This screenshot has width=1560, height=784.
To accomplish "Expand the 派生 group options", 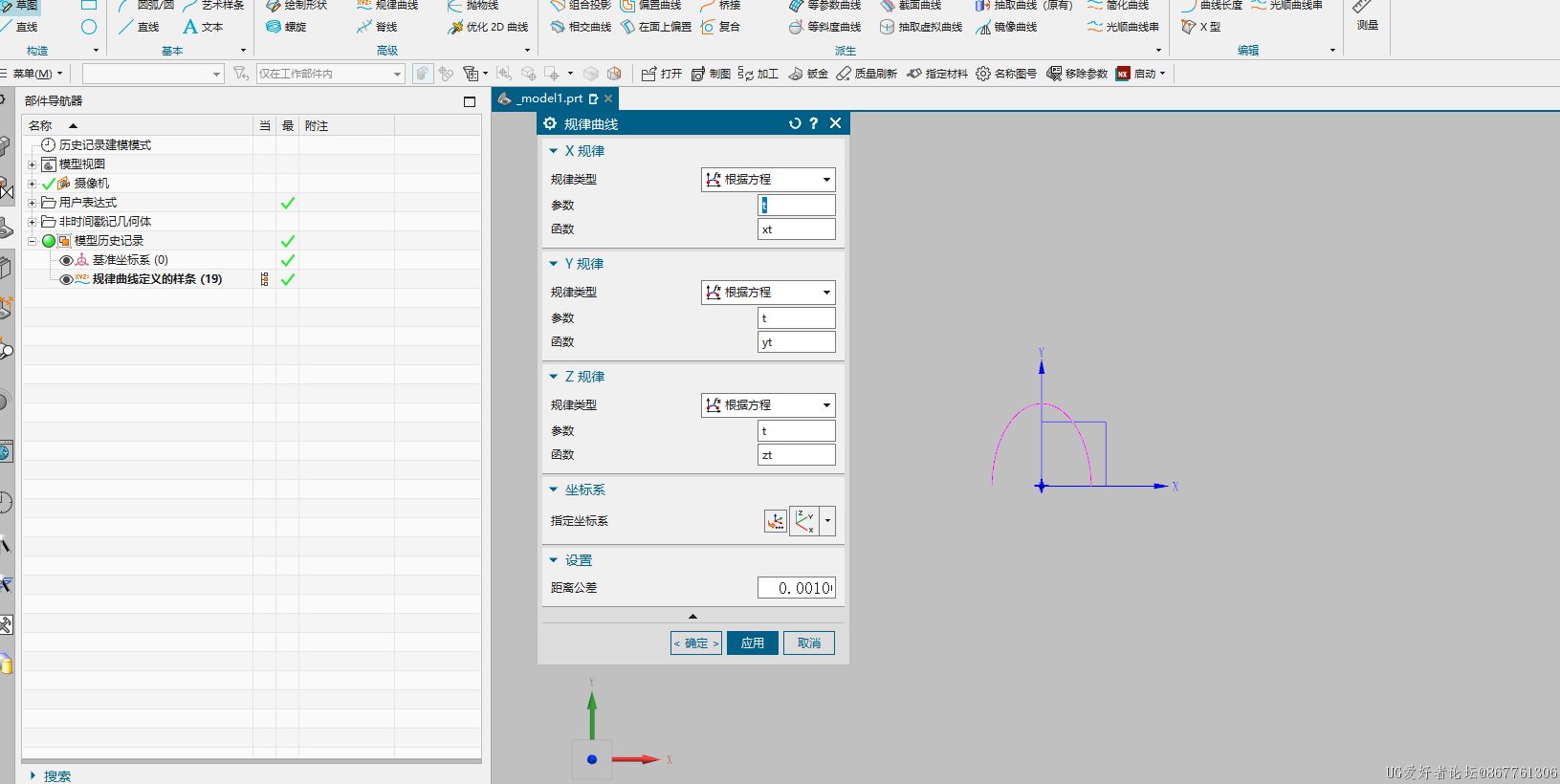I will click(1158, 51).
